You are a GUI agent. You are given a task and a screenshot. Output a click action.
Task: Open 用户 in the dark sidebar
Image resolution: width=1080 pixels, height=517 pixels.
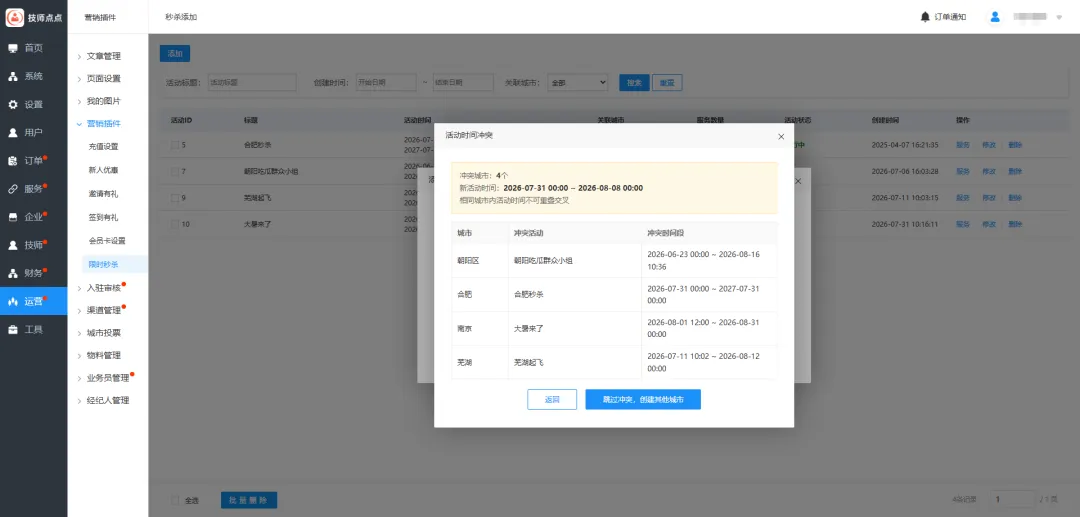click(33, 133)
